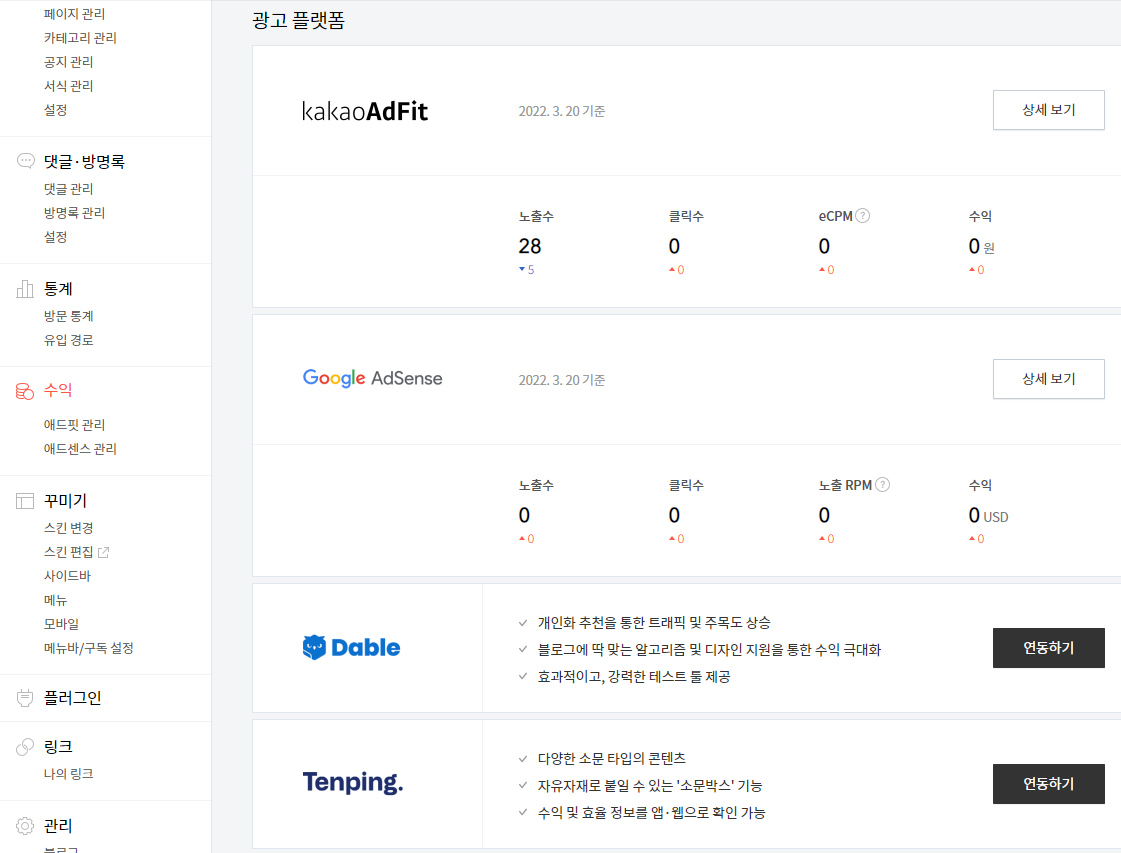Click the 광고 플랫폼 page title

pos(299,20)
